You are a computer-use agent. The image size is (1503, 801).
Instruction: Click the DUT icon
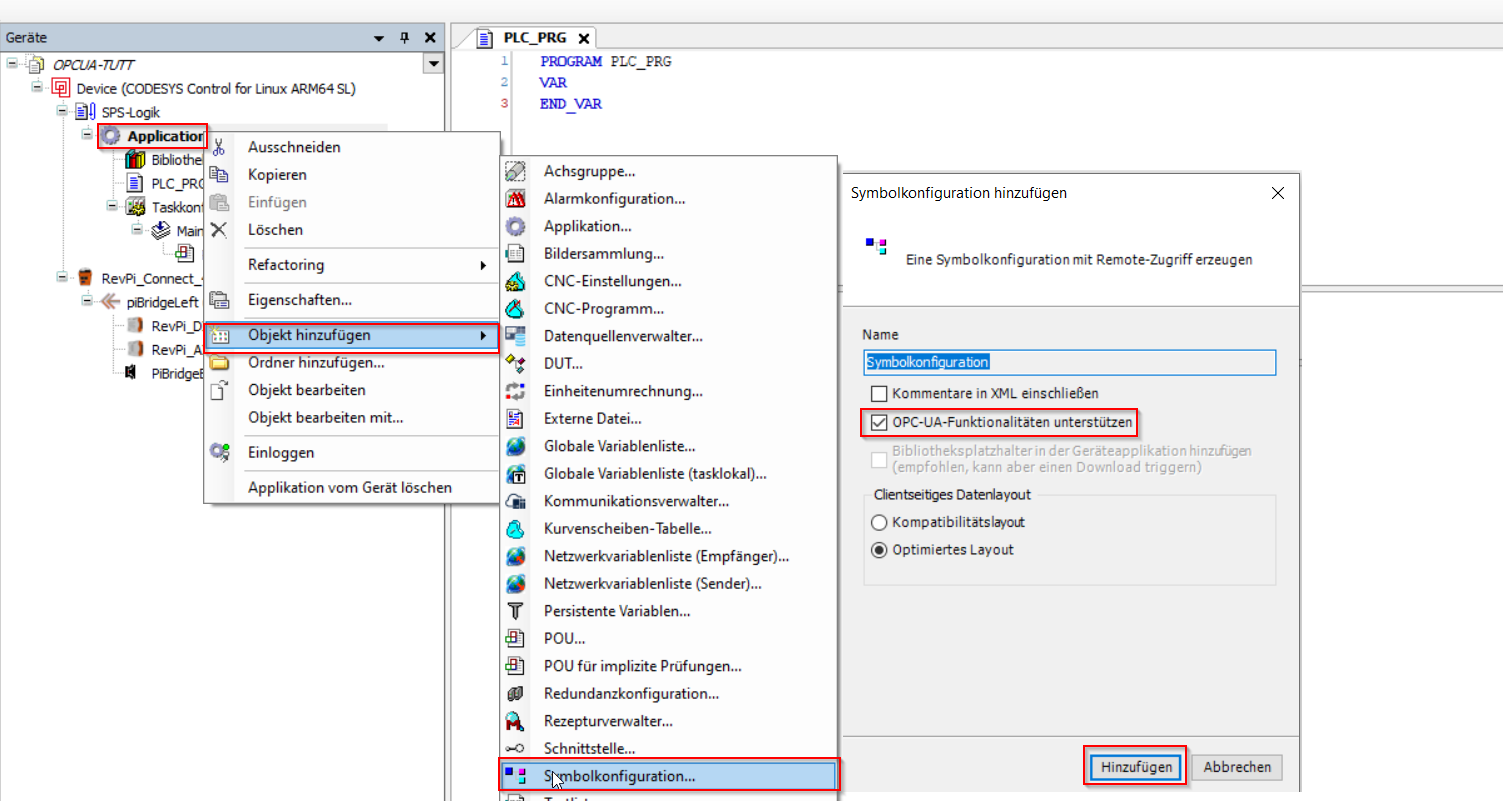pyautogui.click(x=516, y=363)
